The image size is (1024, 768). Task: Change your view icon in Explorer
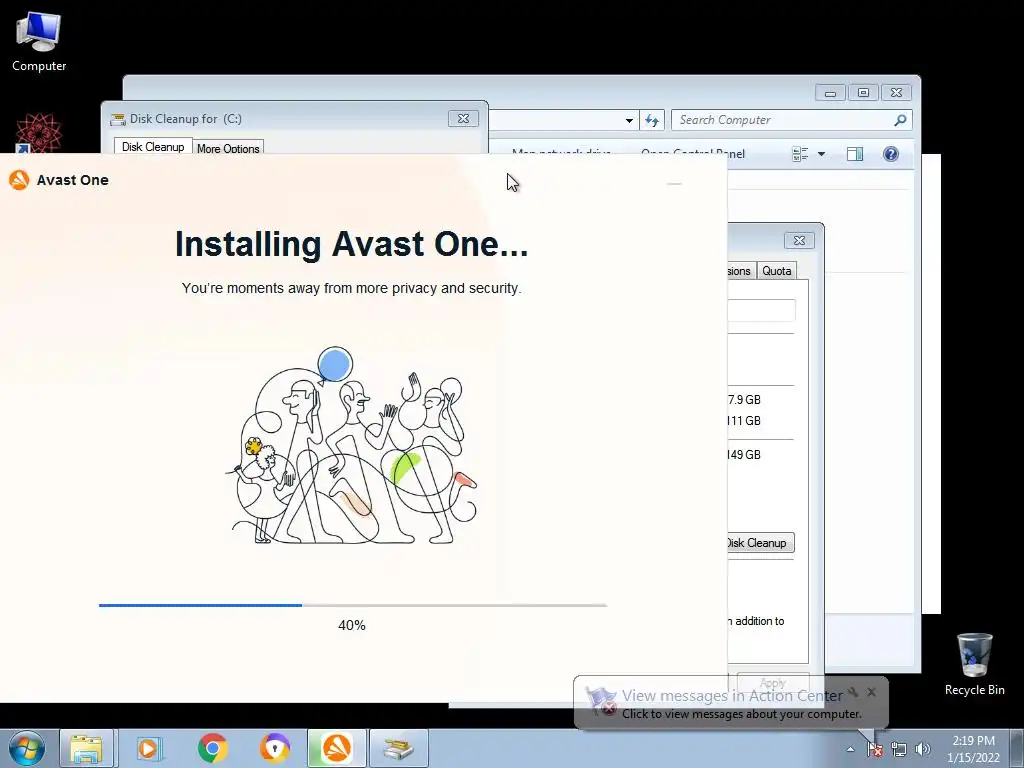tap(800, 154)
